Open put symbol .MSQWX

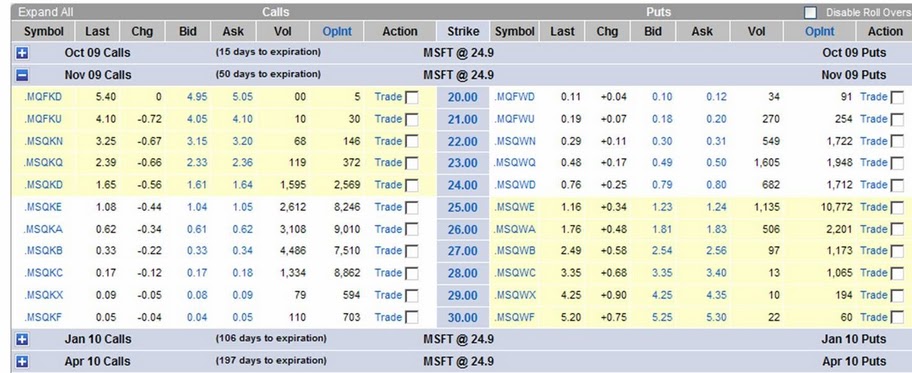pyautogui.click(x=514, y=295)
